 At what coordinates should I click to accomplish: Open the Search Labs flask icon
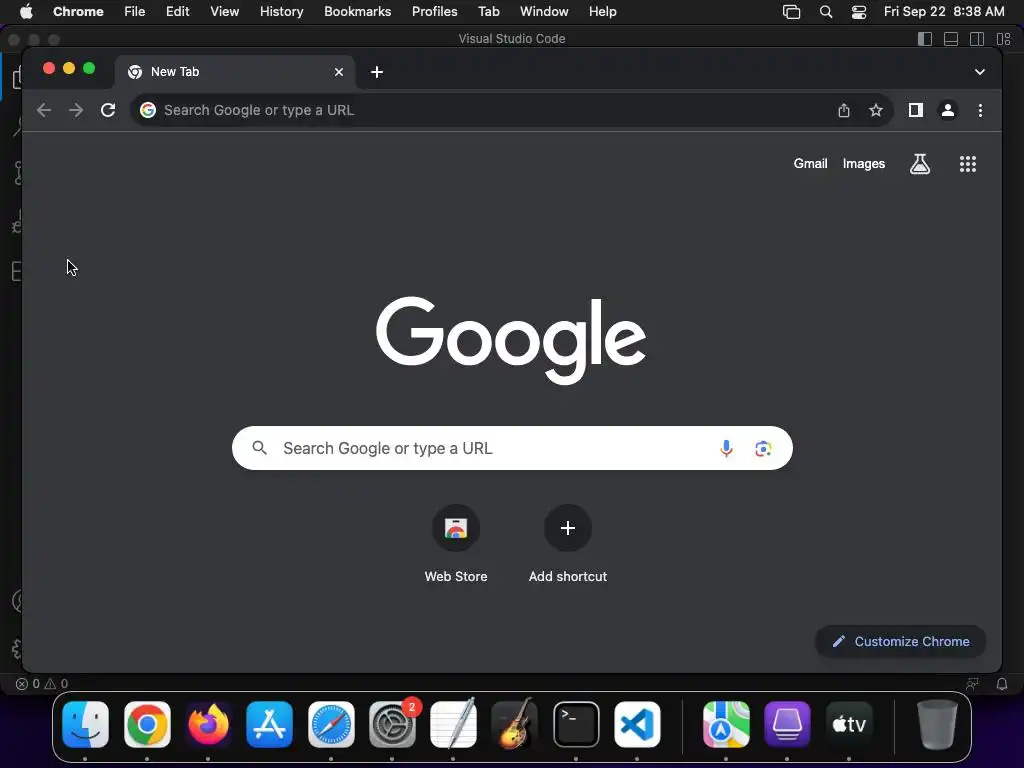click(920, 164)
